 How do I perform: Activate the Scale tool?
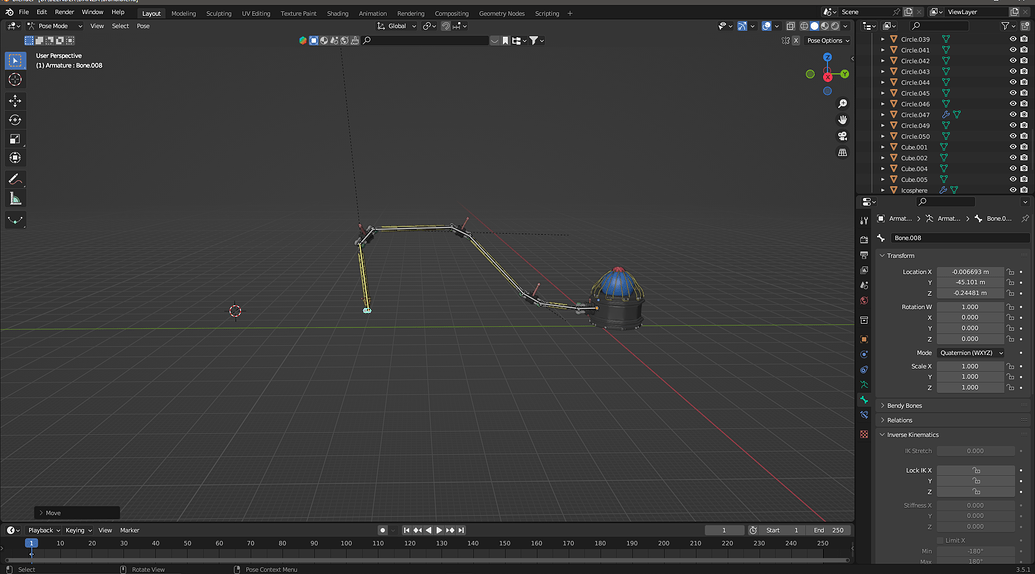[15, 139]
